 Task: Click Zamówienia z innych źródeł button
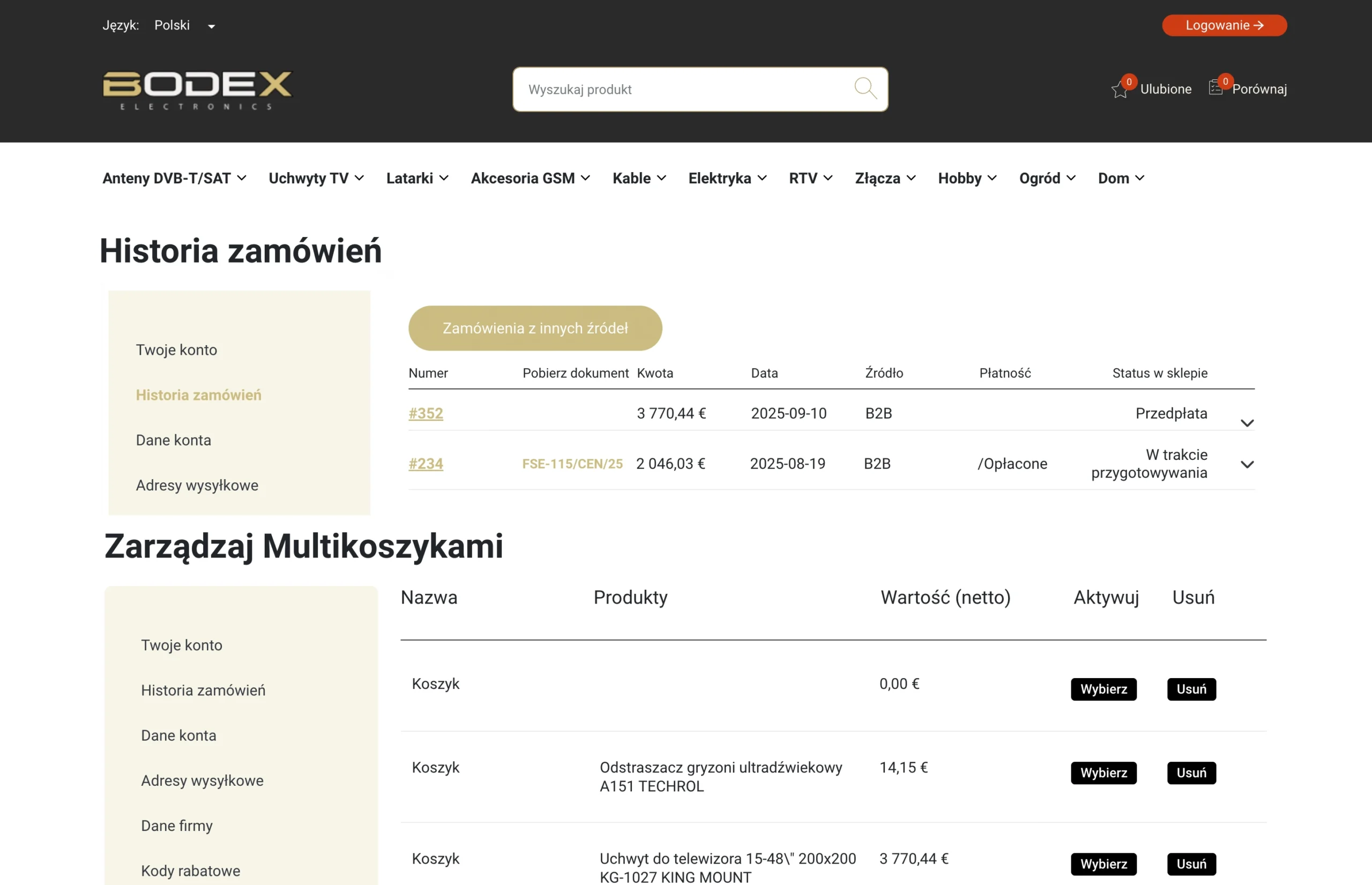[x=535, y=328]
